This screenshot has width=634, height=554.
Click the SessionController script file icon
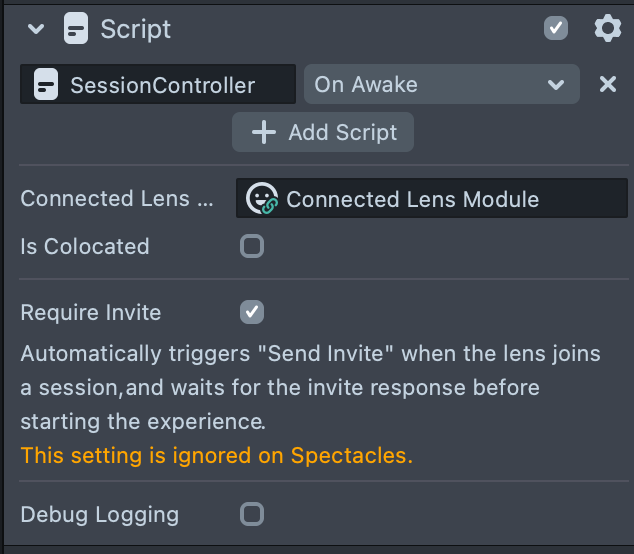coord(45,85)
